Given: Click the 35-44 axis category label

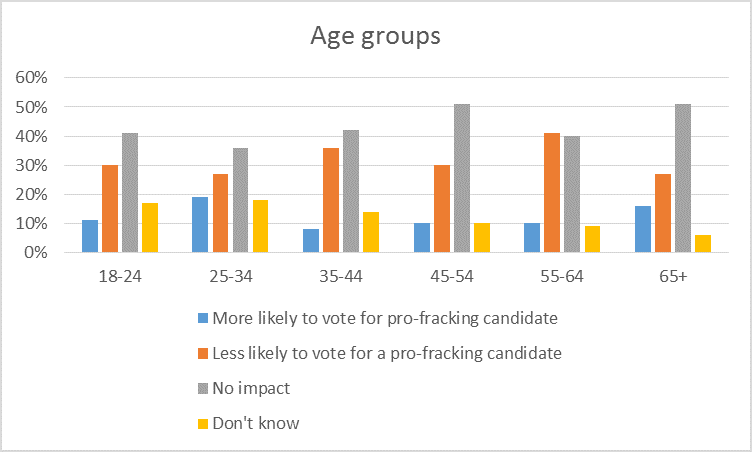Looking at the screenshot, I should (x=340, y=274).
